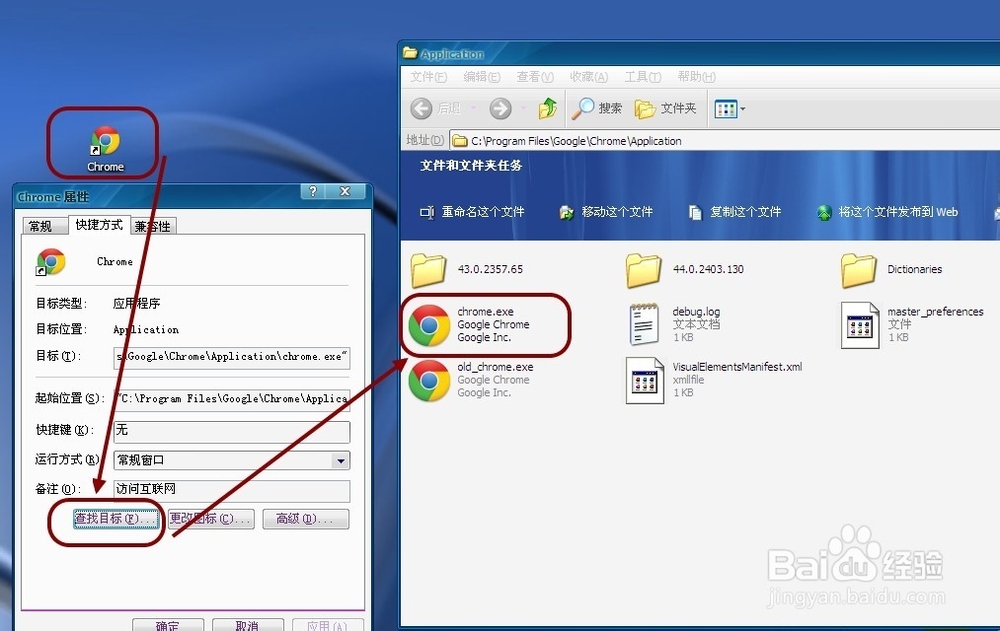
Task: Click Rename this file (重命名这个文件)
Action: pyautogui.click(x=472, y=212)
